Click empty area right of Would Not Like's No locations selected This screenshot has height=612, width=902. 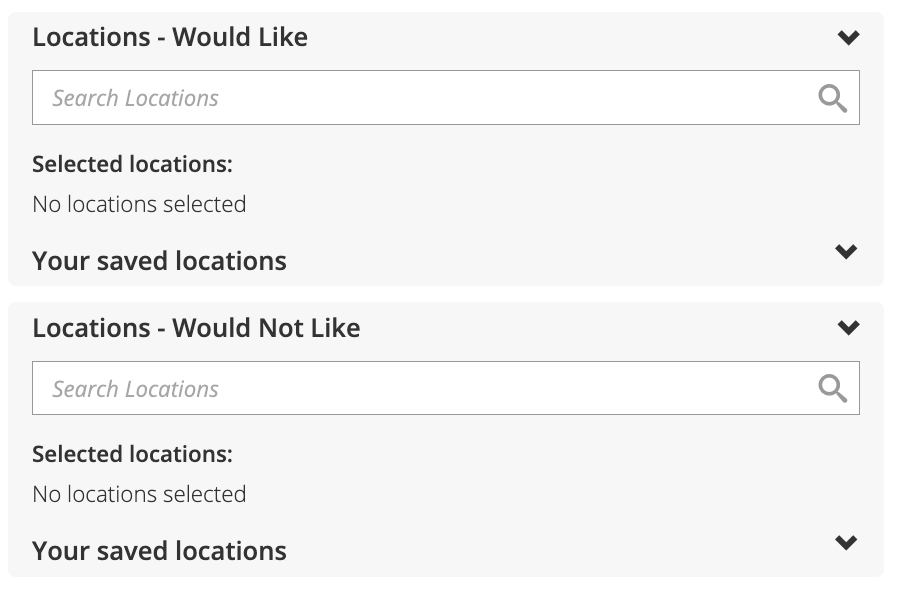tap(552, 494)
